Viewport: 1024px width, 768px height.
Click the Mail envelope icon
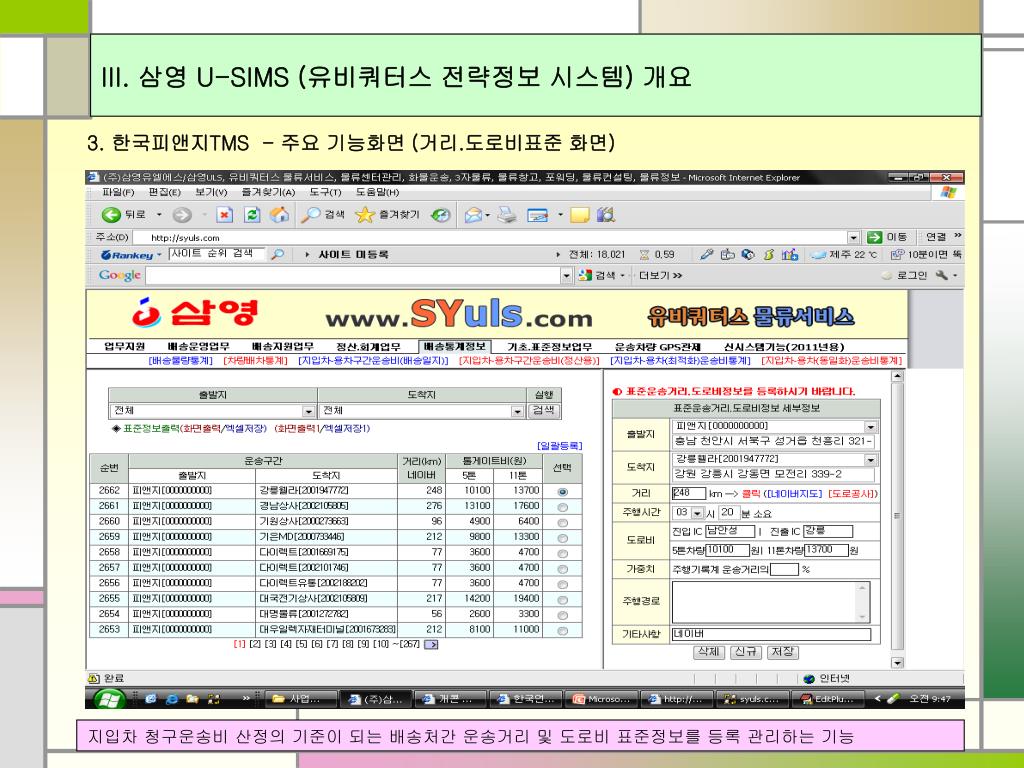[x=473, y=215]
